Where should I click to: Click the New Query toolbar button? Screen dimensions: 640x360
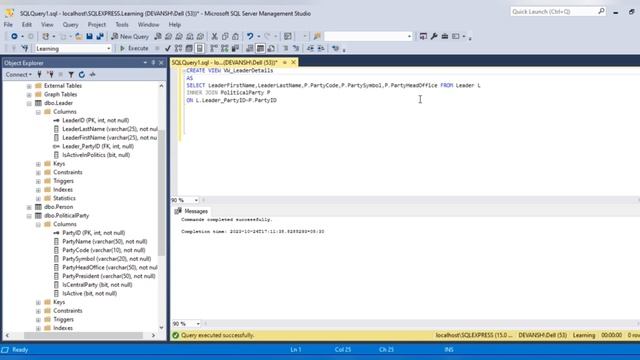pyautogui.click(x=130, y=36)
